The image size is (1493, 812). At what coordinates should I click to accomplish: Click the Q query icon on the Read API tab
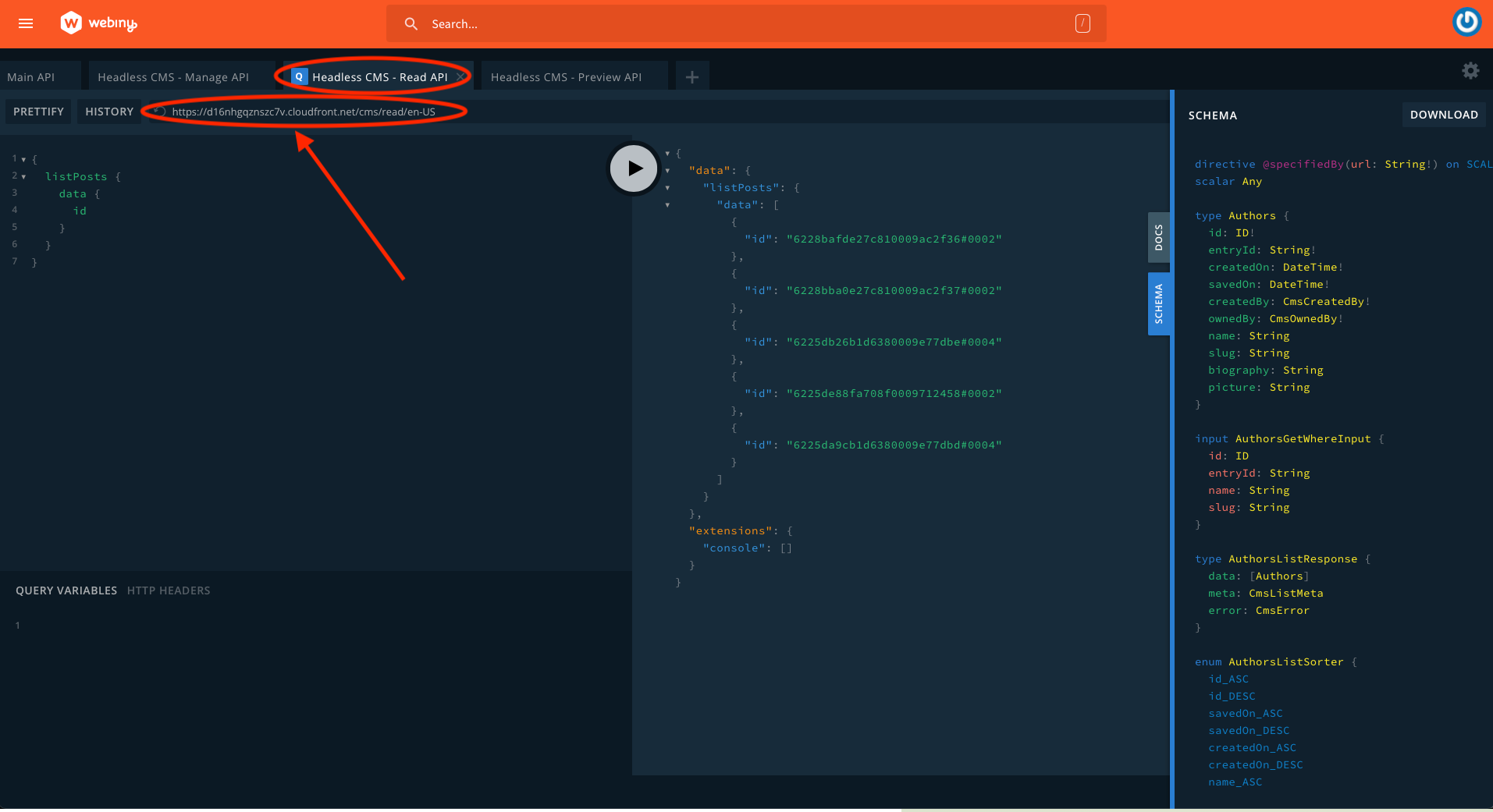pos(299,76)
